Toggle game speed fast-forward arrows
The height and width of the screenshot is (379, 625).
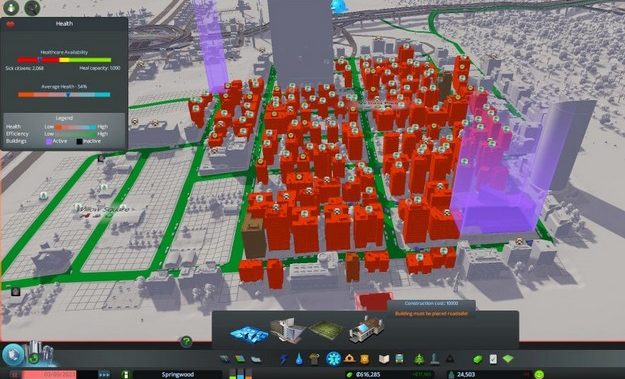pyautogui.click(x=104, y=375)
